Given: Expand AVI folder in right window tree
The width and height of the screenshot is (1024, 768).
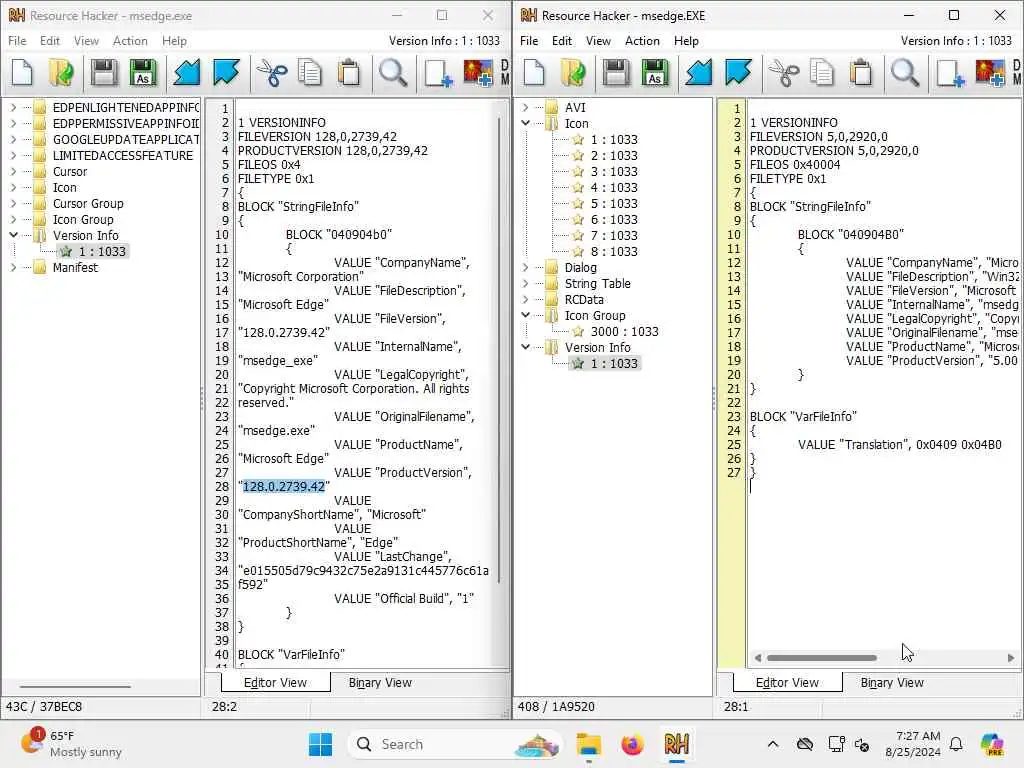Looking at the screenshot, I should click(525, 107).
